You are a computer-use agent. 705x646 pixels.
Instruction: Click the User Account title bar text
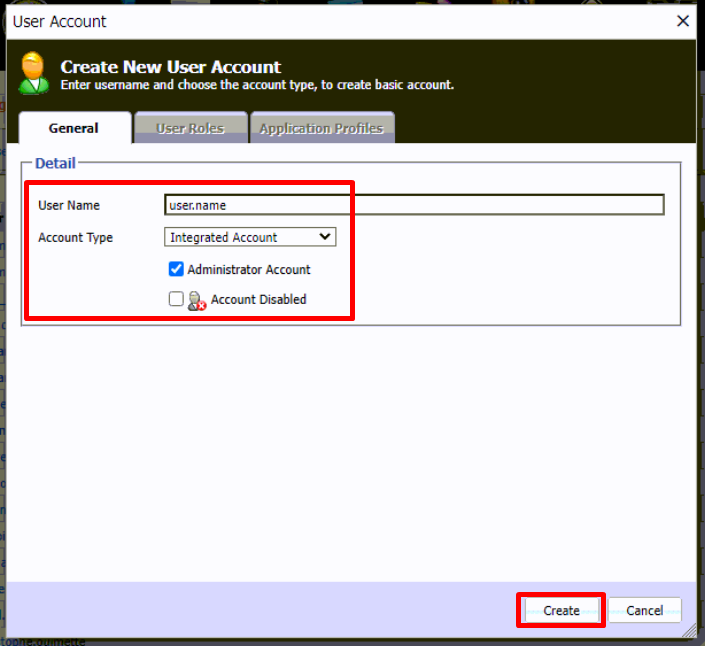click(x=60, y=21)
